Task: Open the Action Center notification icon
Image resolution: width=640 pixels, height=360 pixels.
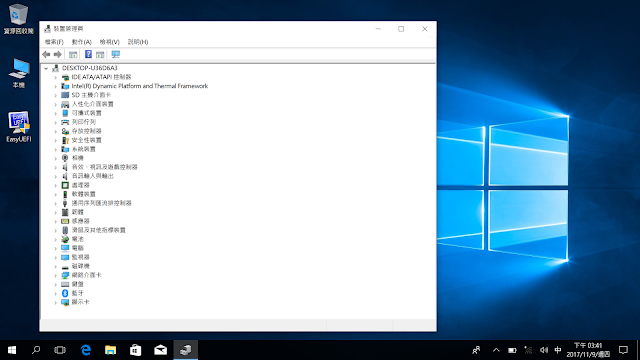Action: [623, 350]
